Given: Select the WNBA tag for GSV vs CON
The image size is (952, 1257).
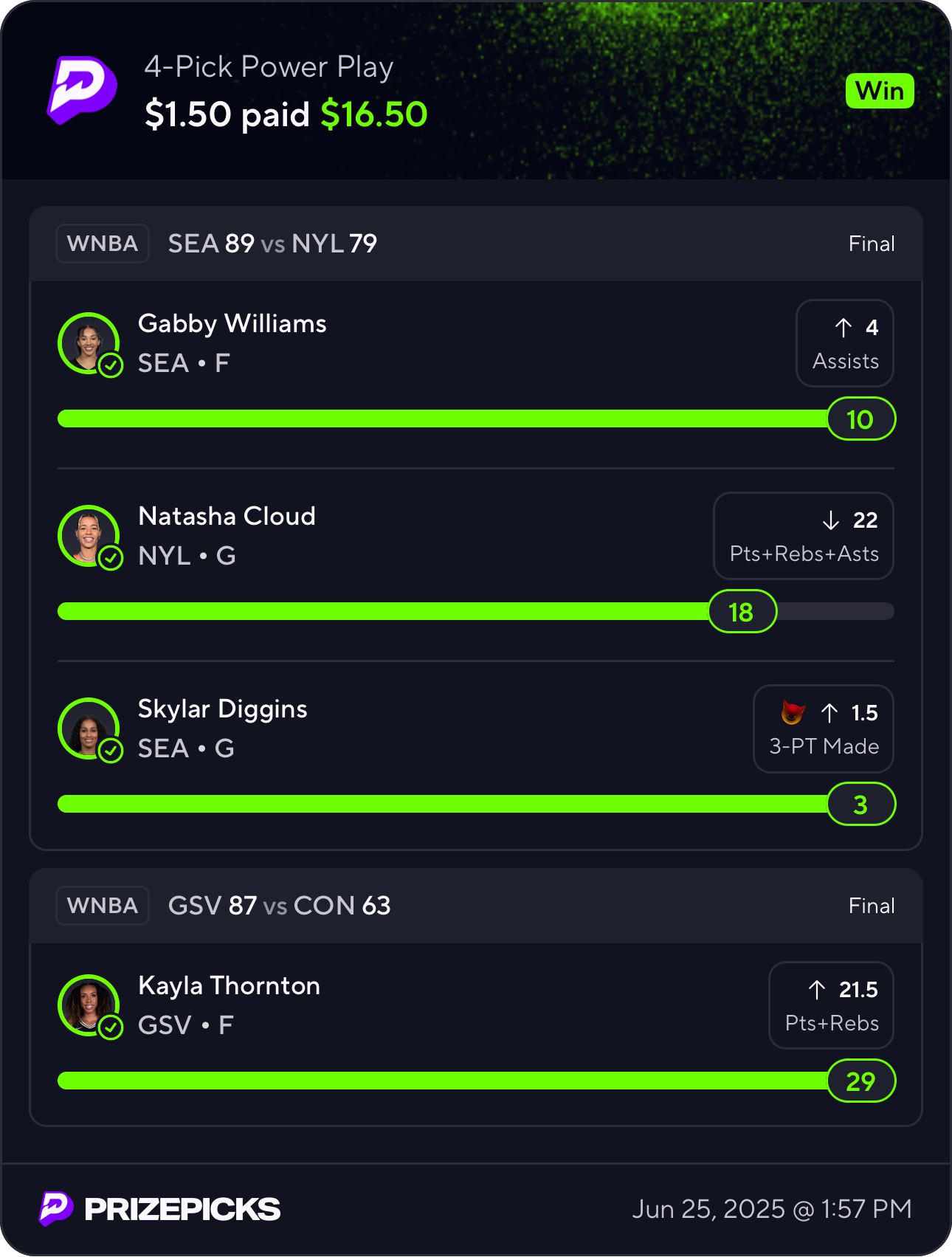Looking at the screenshot, I should [103, 906].
